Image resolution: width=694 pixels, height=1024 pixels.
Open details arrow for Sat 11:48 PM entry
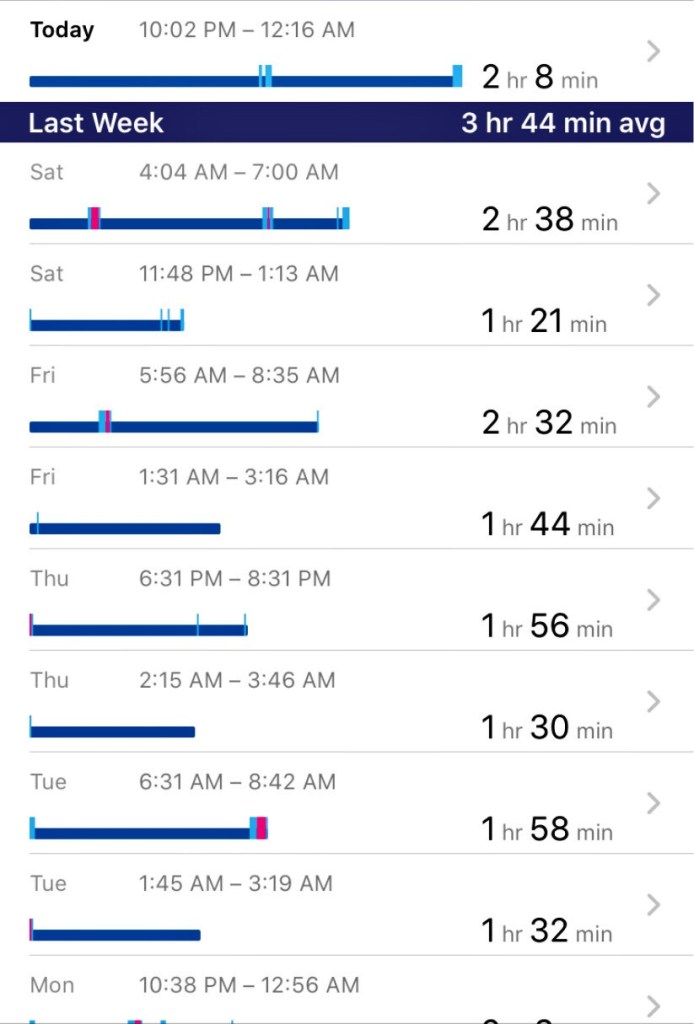pyautogui.click(x=653, y=295)
